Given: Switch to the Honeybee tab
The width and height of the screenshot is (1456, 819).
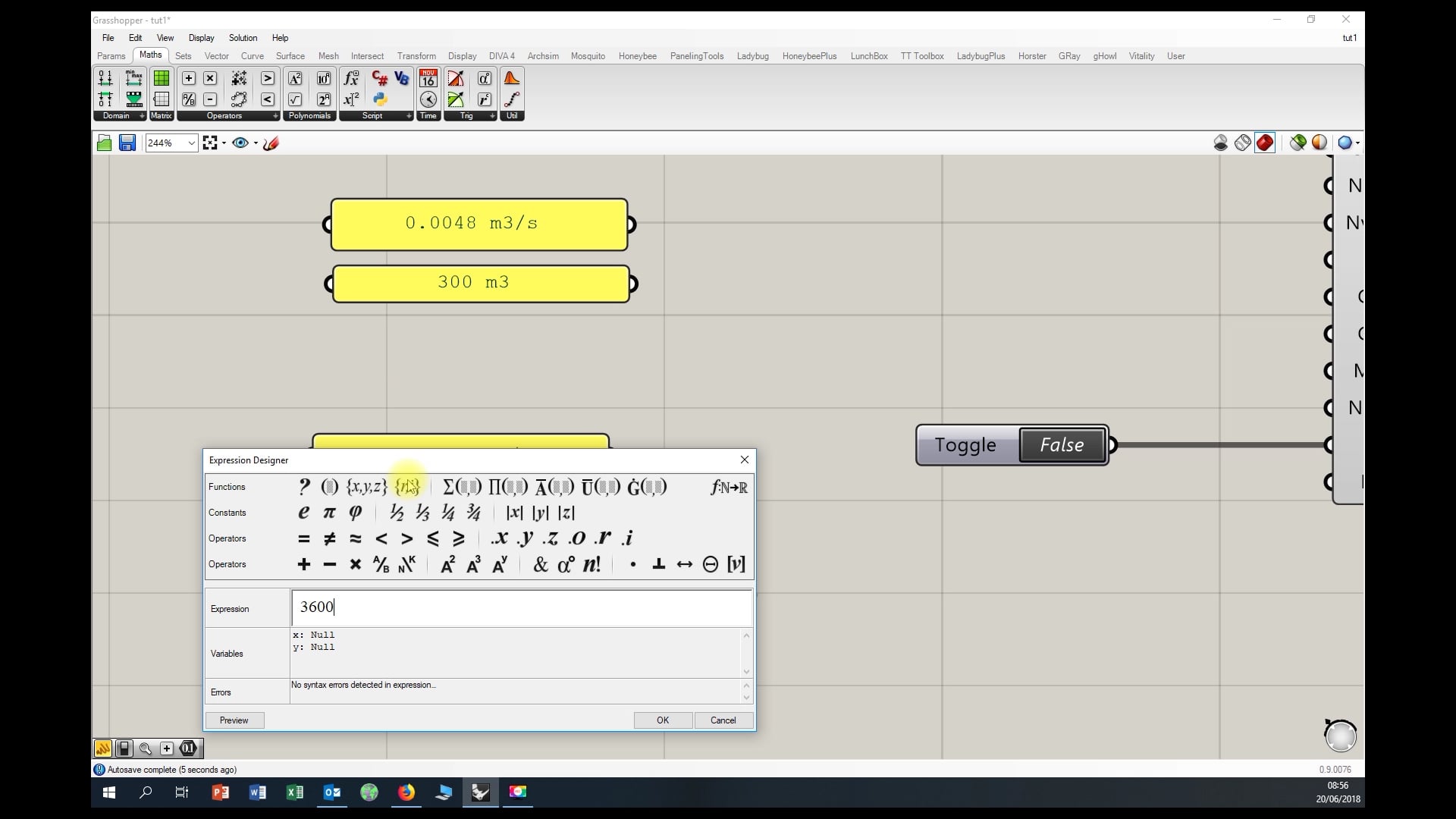Looking at the screenshot, I should click(638, 56).
